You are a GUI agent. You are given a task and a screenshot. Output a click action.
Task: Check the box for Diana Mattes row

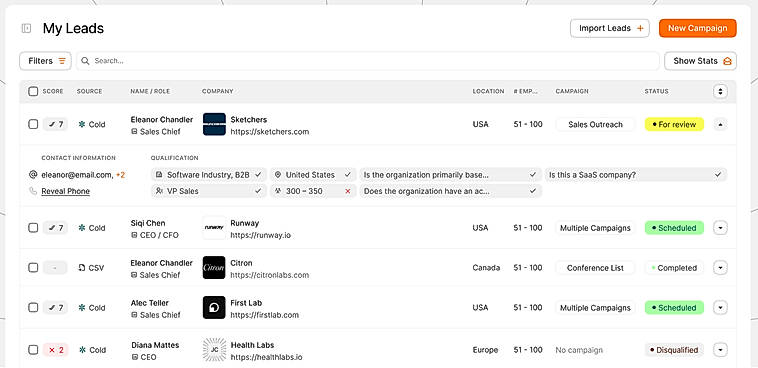(x=33, y=350)
